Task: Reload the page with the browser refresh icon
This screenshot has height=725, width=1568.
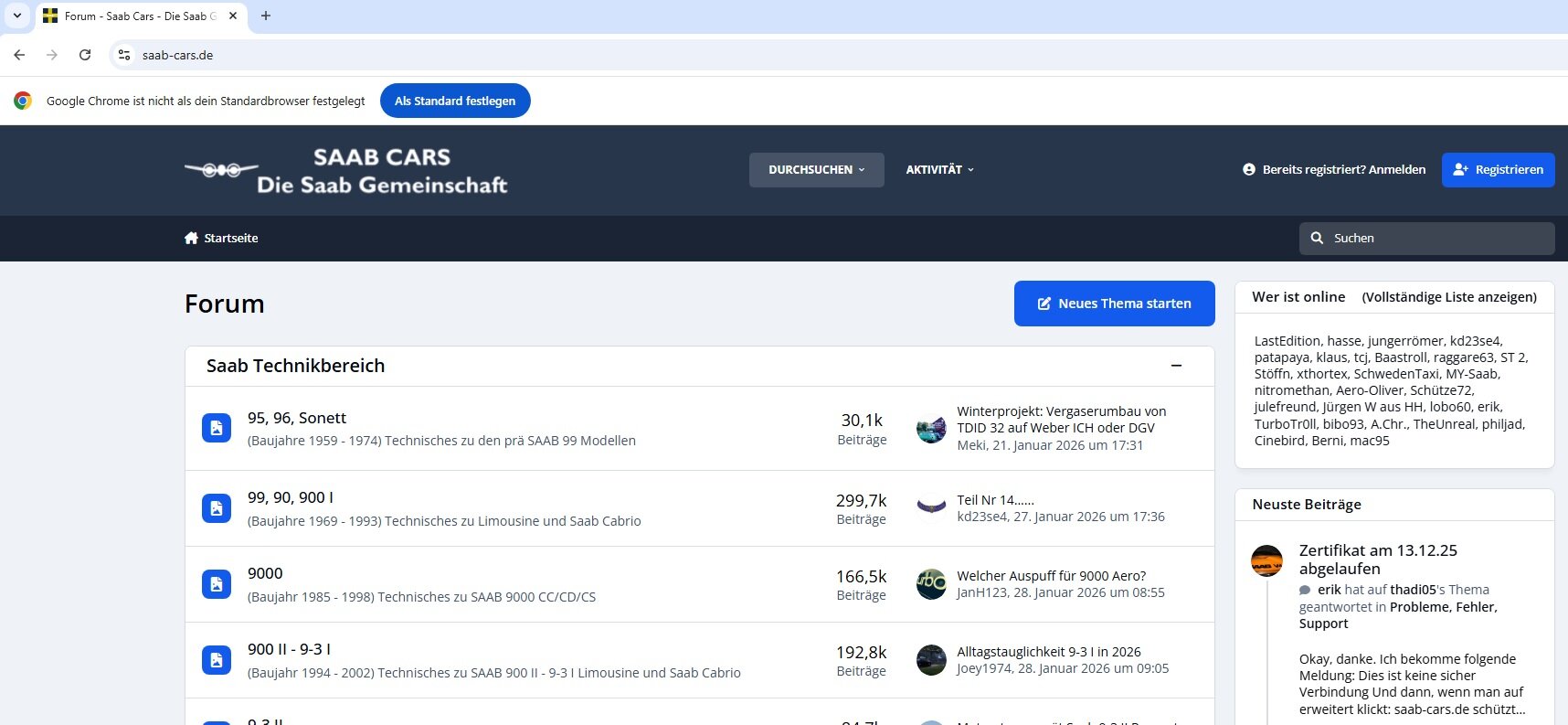Action: click(85, 55)
